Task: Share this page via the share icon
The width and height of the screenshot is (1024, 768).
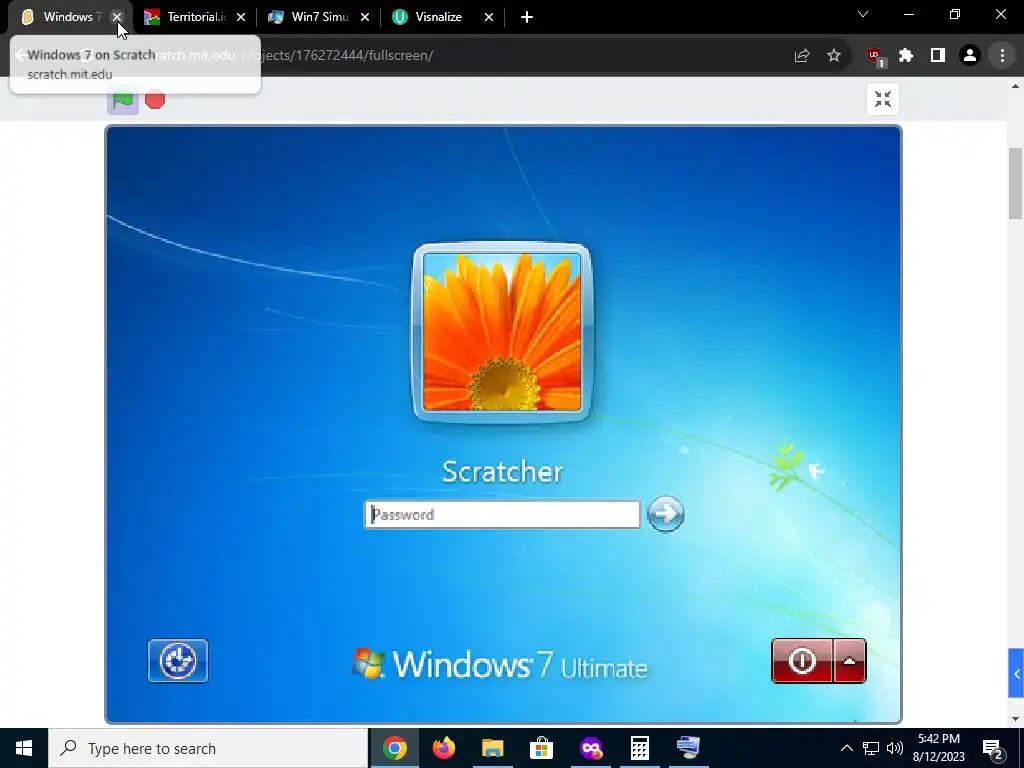Action: [802, 56]
